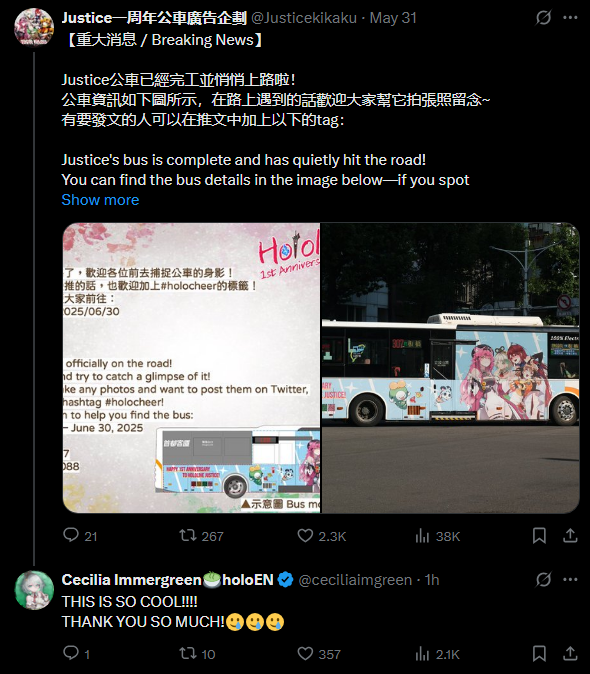Viewport: 590px width, 674px height.
Task: View Cecilia's reply 2.1K view stats
Action: (437, 653)
